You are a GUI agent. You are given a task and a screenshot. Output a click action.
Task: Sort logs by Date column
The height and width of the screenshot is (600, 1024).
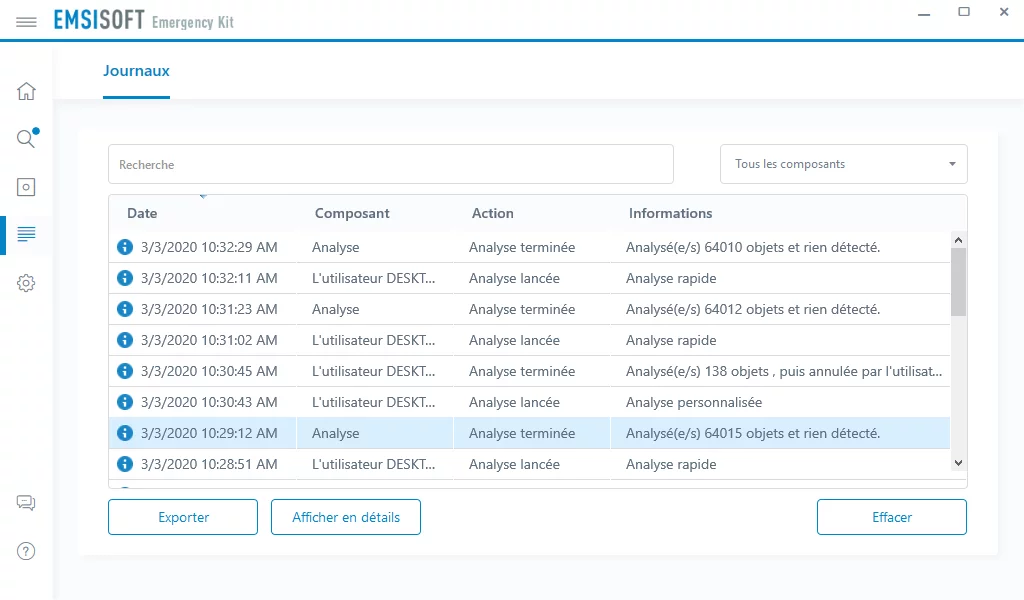(142, 213)
